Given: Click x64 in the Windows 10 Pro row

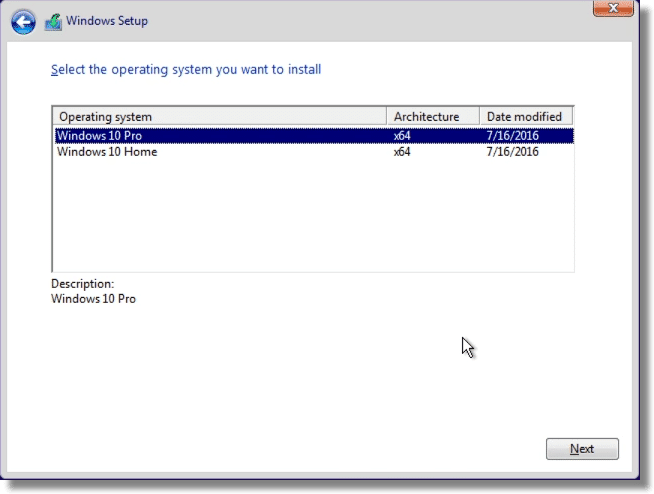Looking at the screenshot, I should click(402, 136).
